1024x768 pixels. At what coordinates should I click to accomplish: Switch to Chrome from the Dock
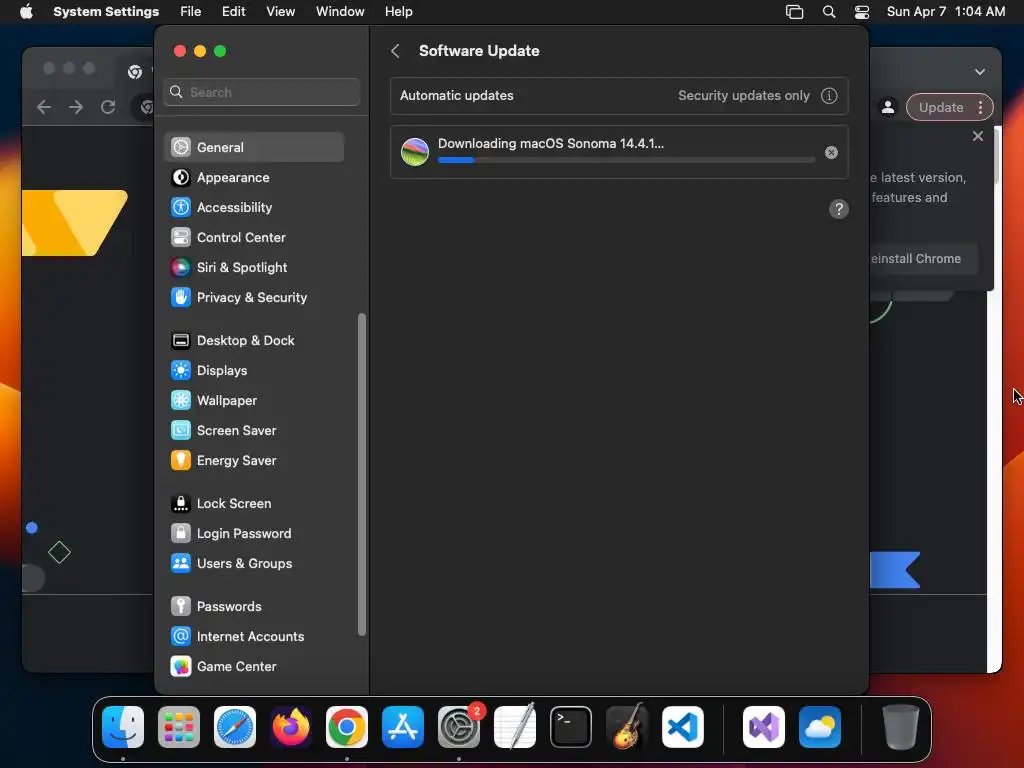coord(347,727)
